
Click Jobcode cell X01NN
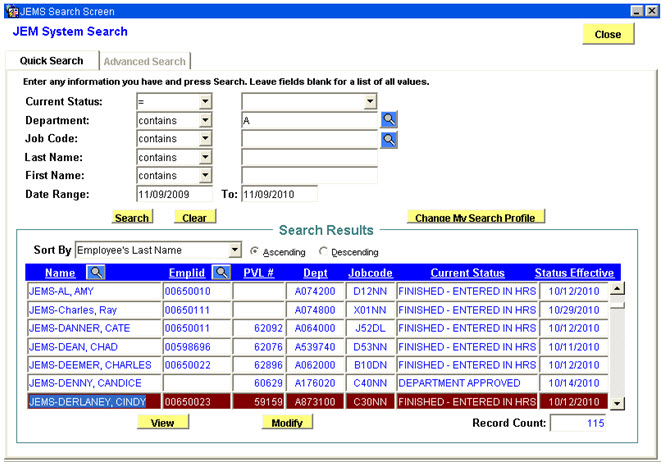pos(370,310)
